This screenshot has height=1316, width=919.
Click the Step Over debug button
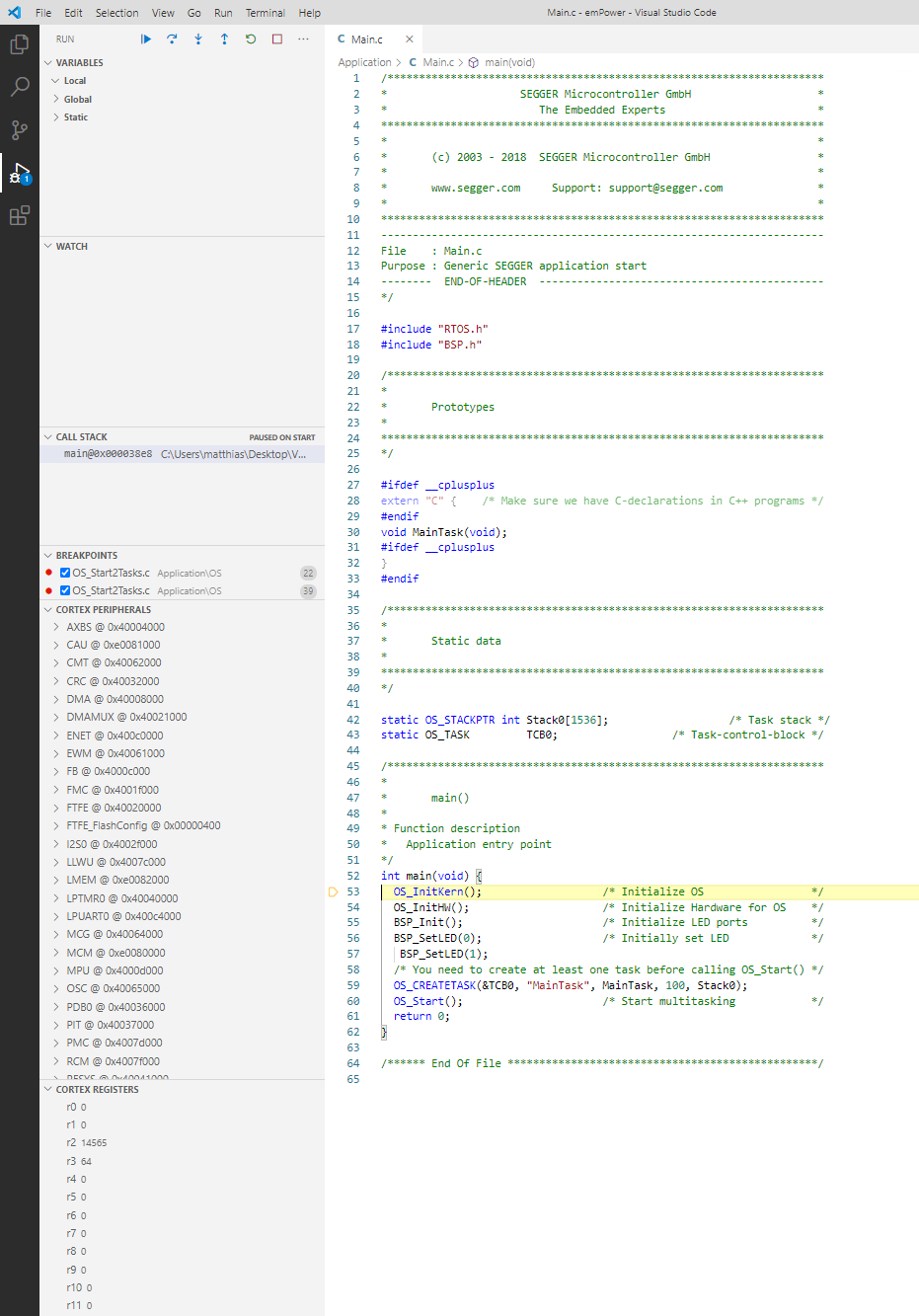(172, 39)
